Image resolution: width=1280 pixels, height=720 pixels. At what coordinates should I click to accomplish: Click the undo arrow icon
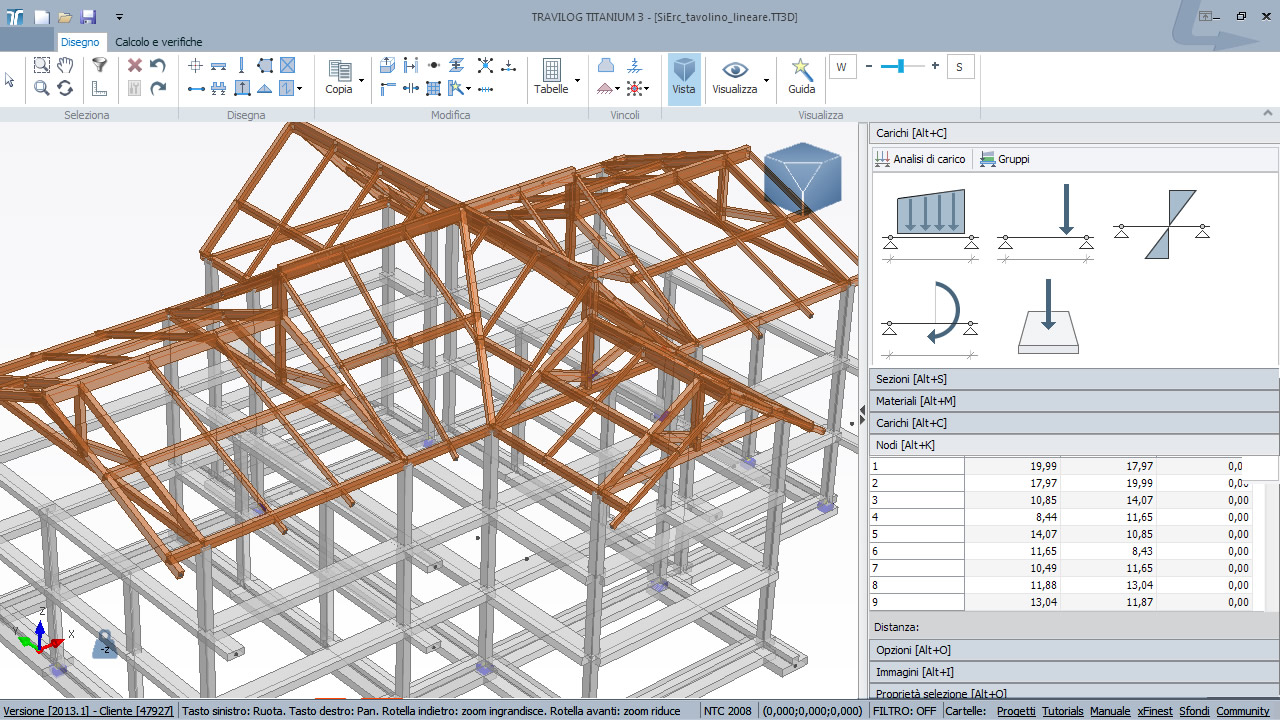[158, 65]
